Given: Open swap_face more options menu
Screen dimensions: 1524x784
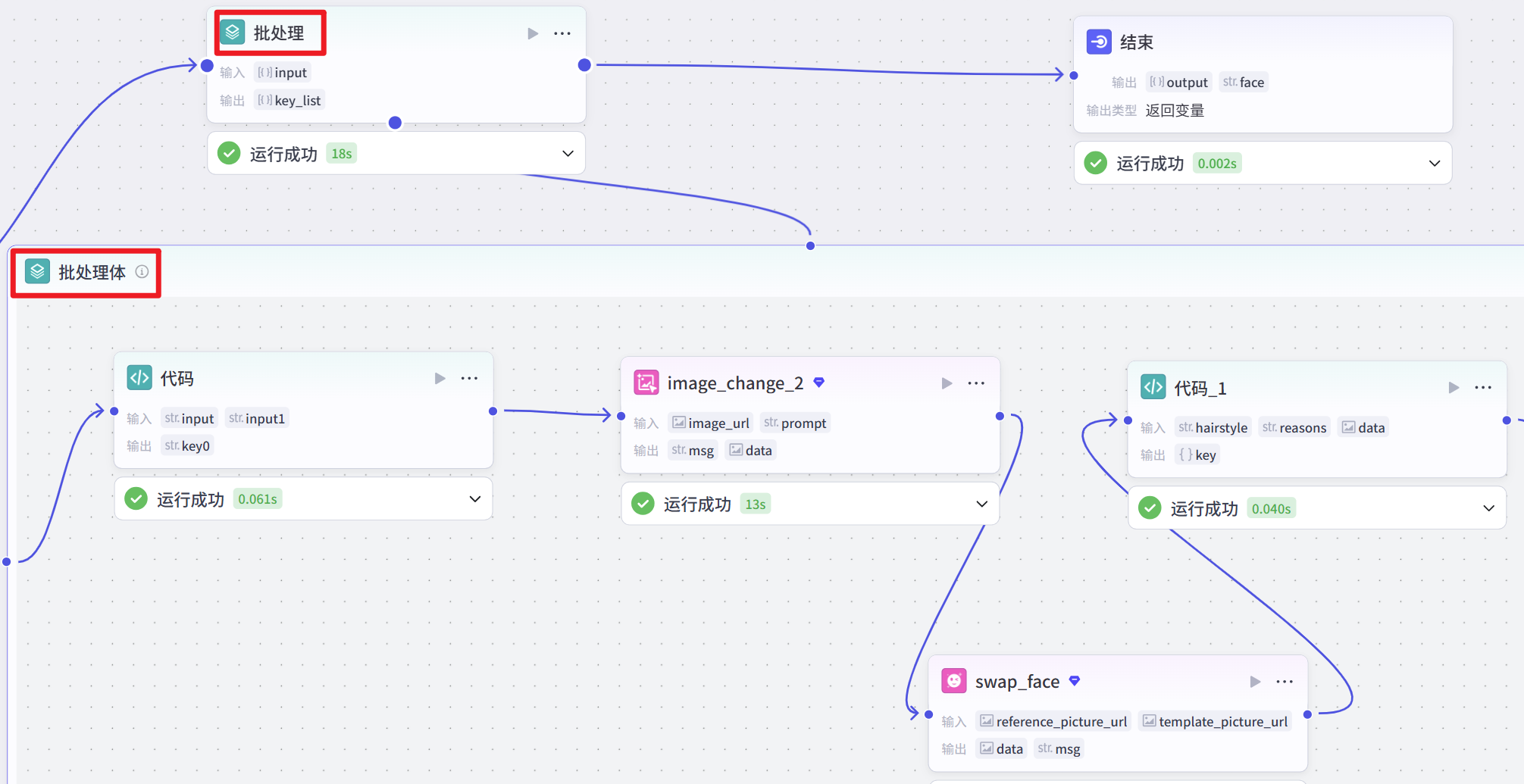Looking at the screenshot, I should click(x=1285, y=682).
